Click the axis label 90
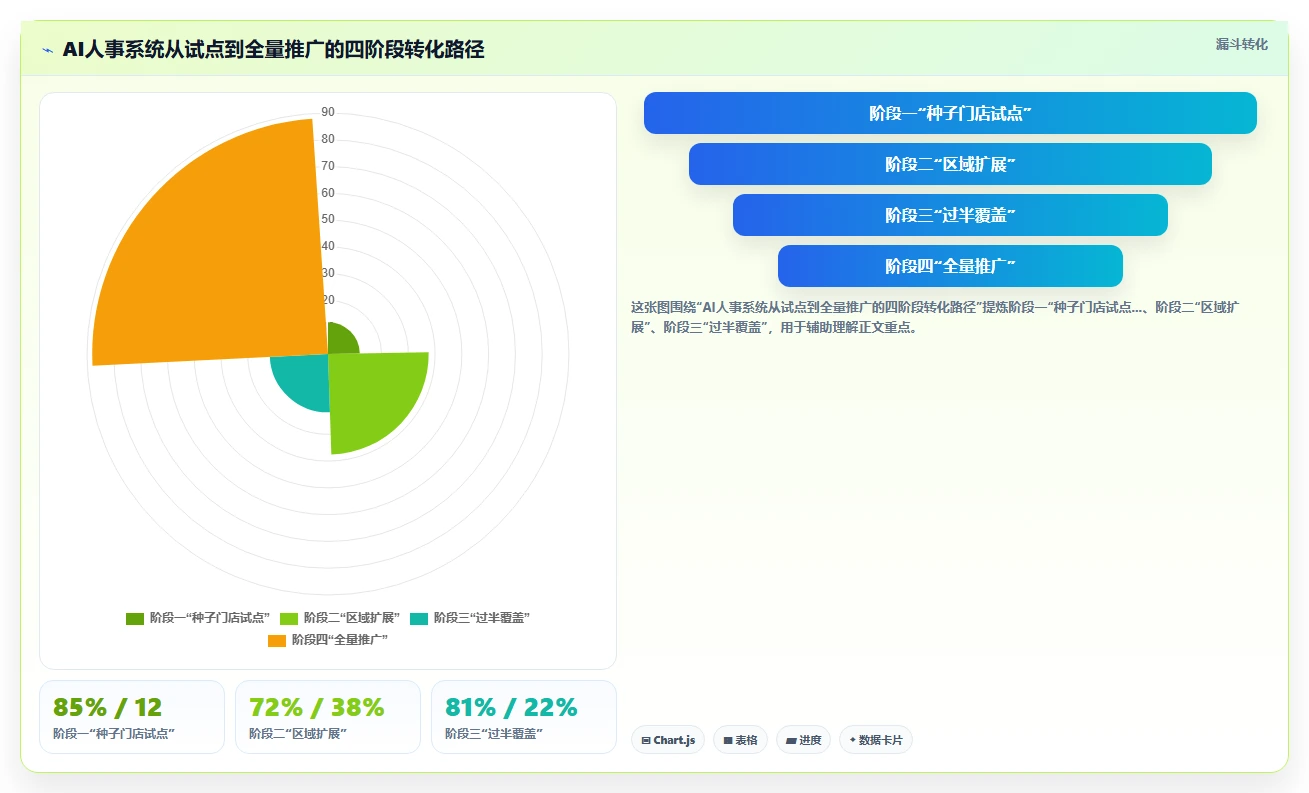The width and height of the screenshot is (1309, 793). click(328, 112)
